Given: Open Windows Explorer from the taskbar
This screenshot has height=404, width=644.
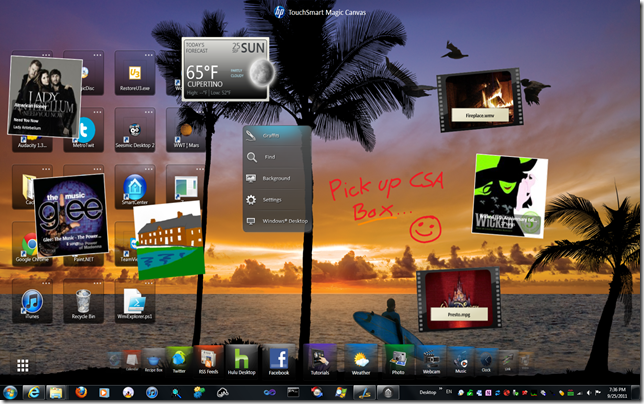Looking at the screenshot, I should coord(56,393).
